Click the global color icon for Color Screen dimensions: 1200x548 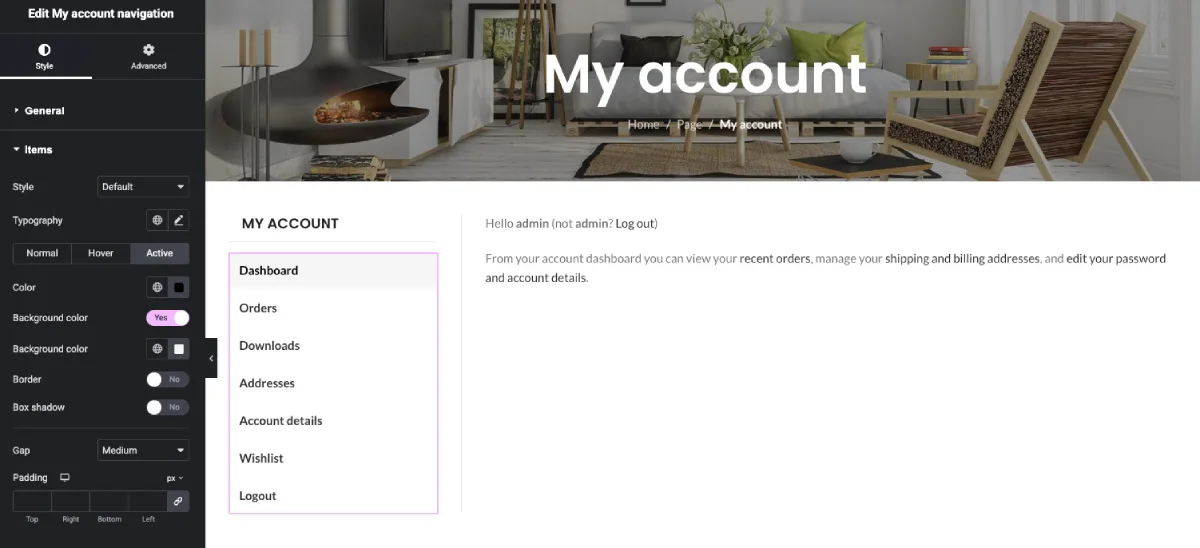tap(157, 288)
